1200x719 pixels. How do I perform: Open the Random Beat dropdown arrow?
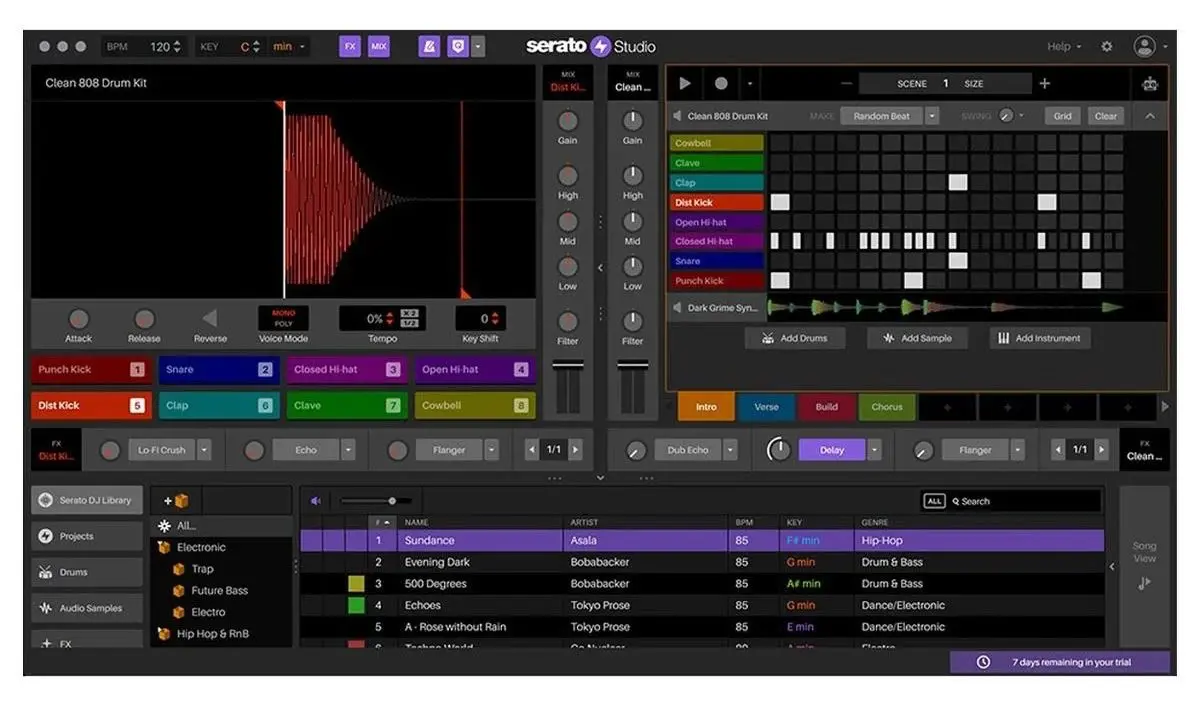pyautogui.click(x=932, y=116)
